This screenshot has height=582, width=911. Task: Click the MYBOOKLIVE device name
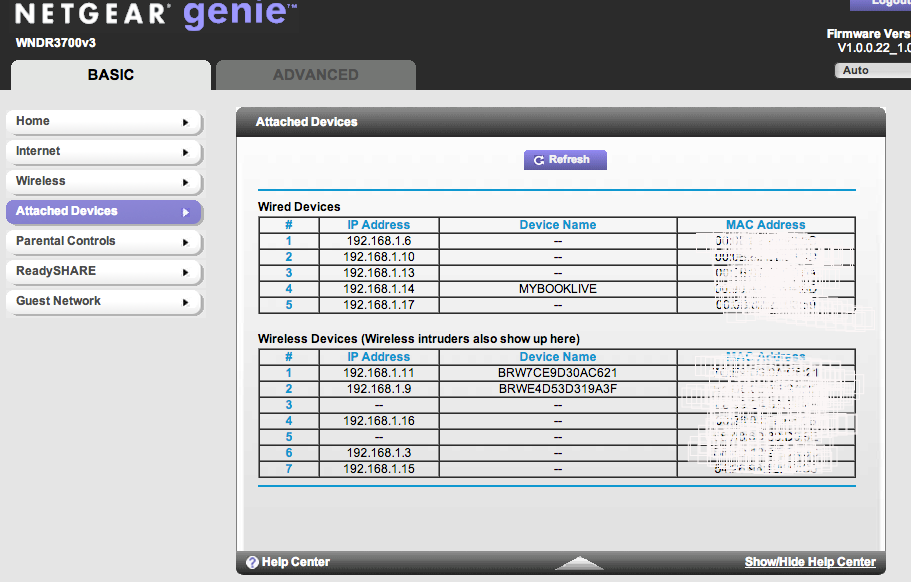(558, 289)
